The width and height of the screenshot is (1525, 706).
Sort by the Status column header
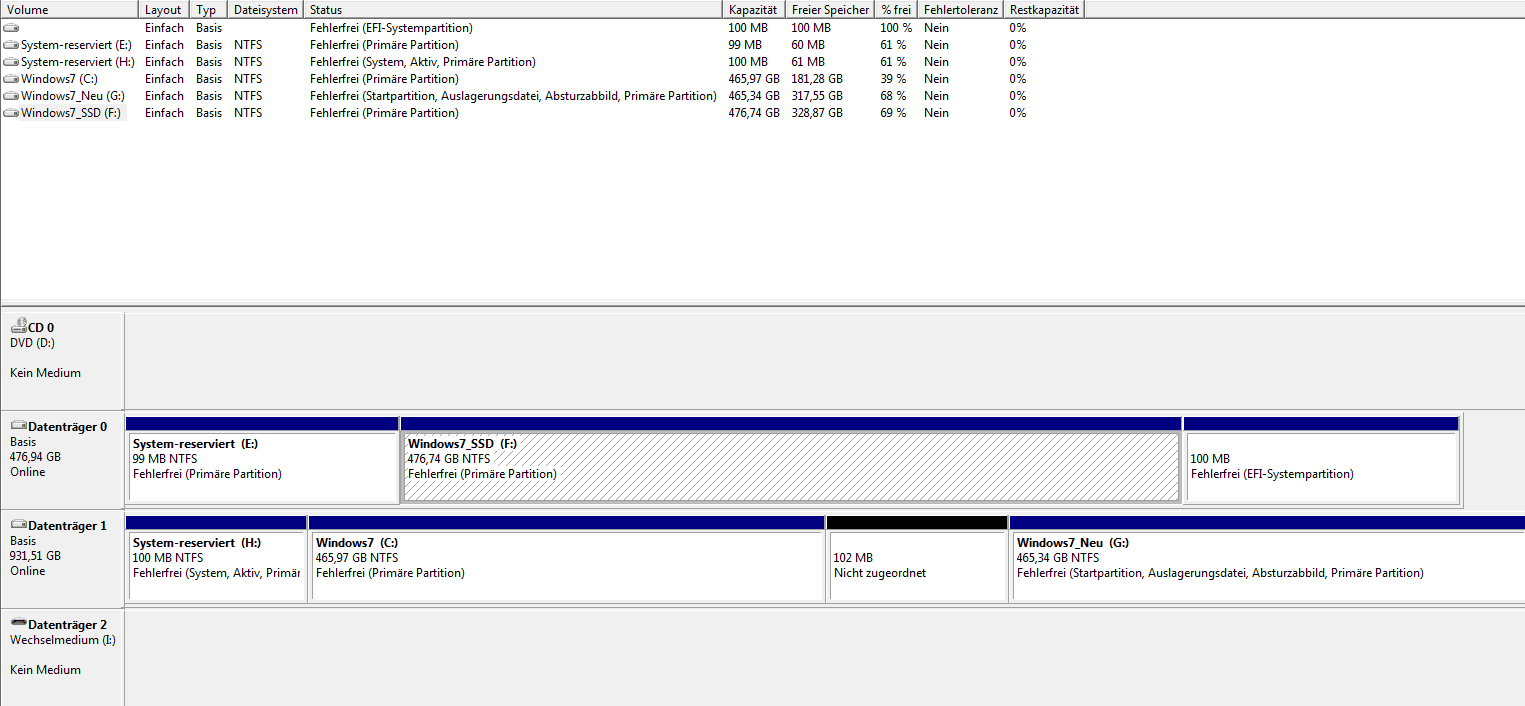click(513, 9)
